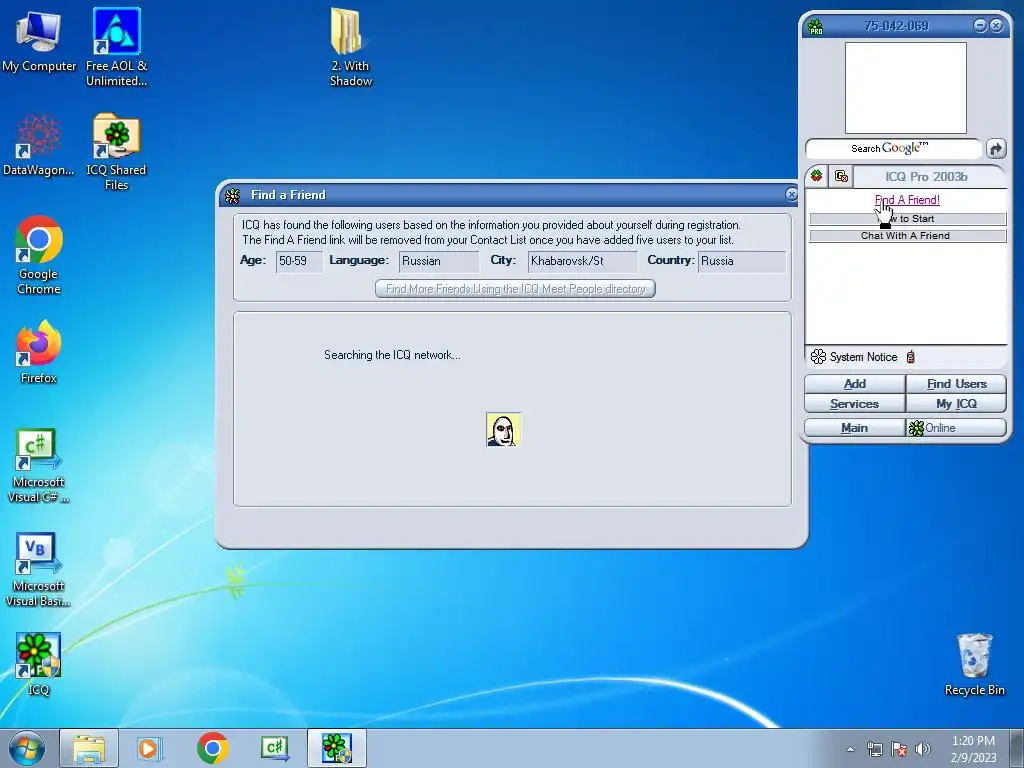This screenshot has height=768, width=1024.
Task: Click the Age field showing 50-59
Action: 299,261
